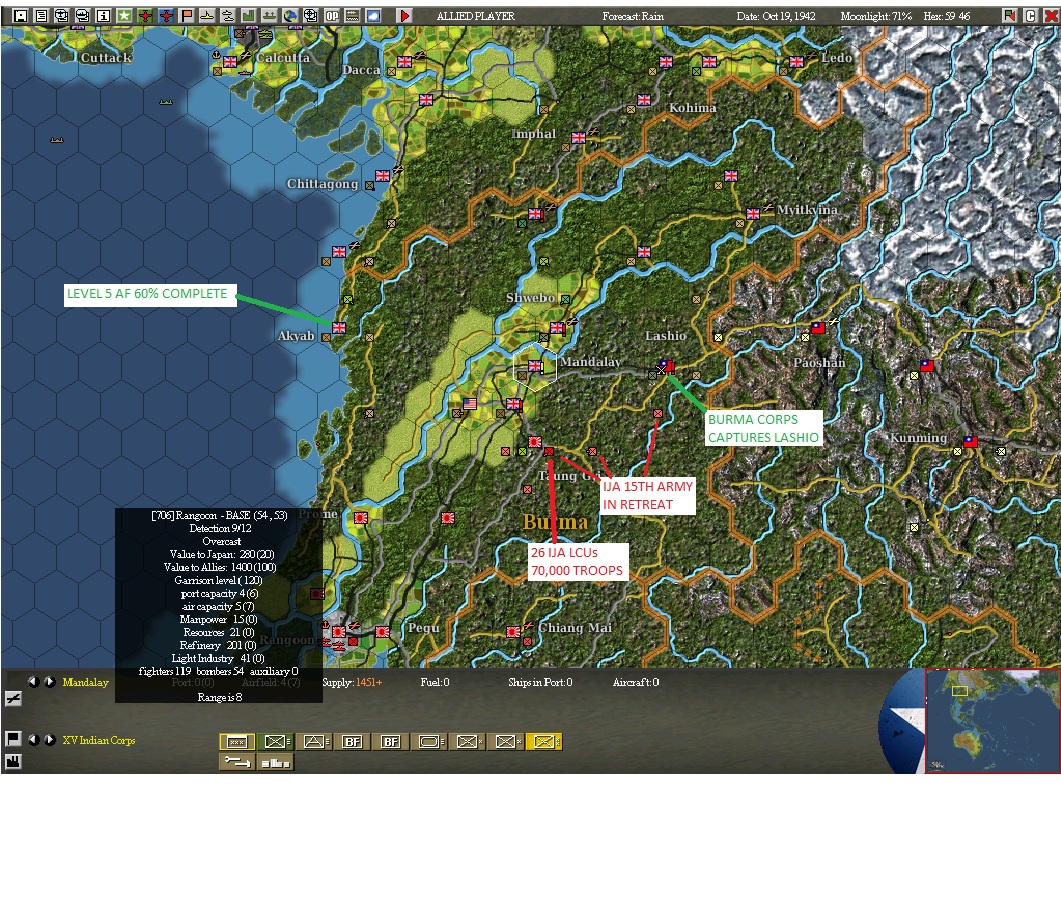1061x898 pixels.
Task: Select the Chittagong base flag on map
Action: point(382,175)
